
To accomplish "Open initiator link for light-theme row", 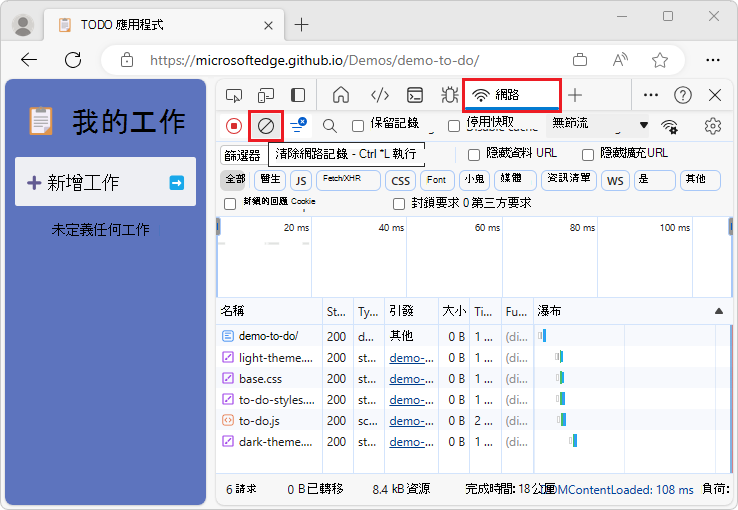I will pos(411,358).
